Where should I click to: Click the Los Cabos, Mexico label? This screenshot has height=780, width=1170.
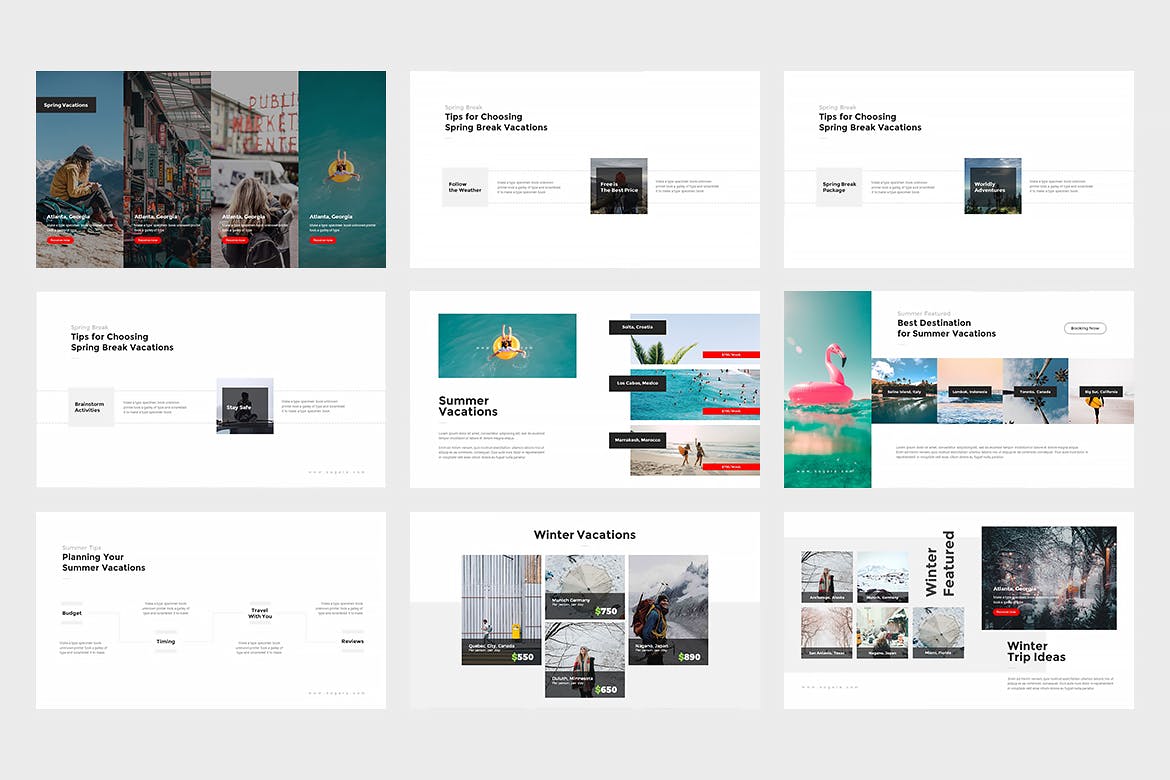tap(637, 383)
